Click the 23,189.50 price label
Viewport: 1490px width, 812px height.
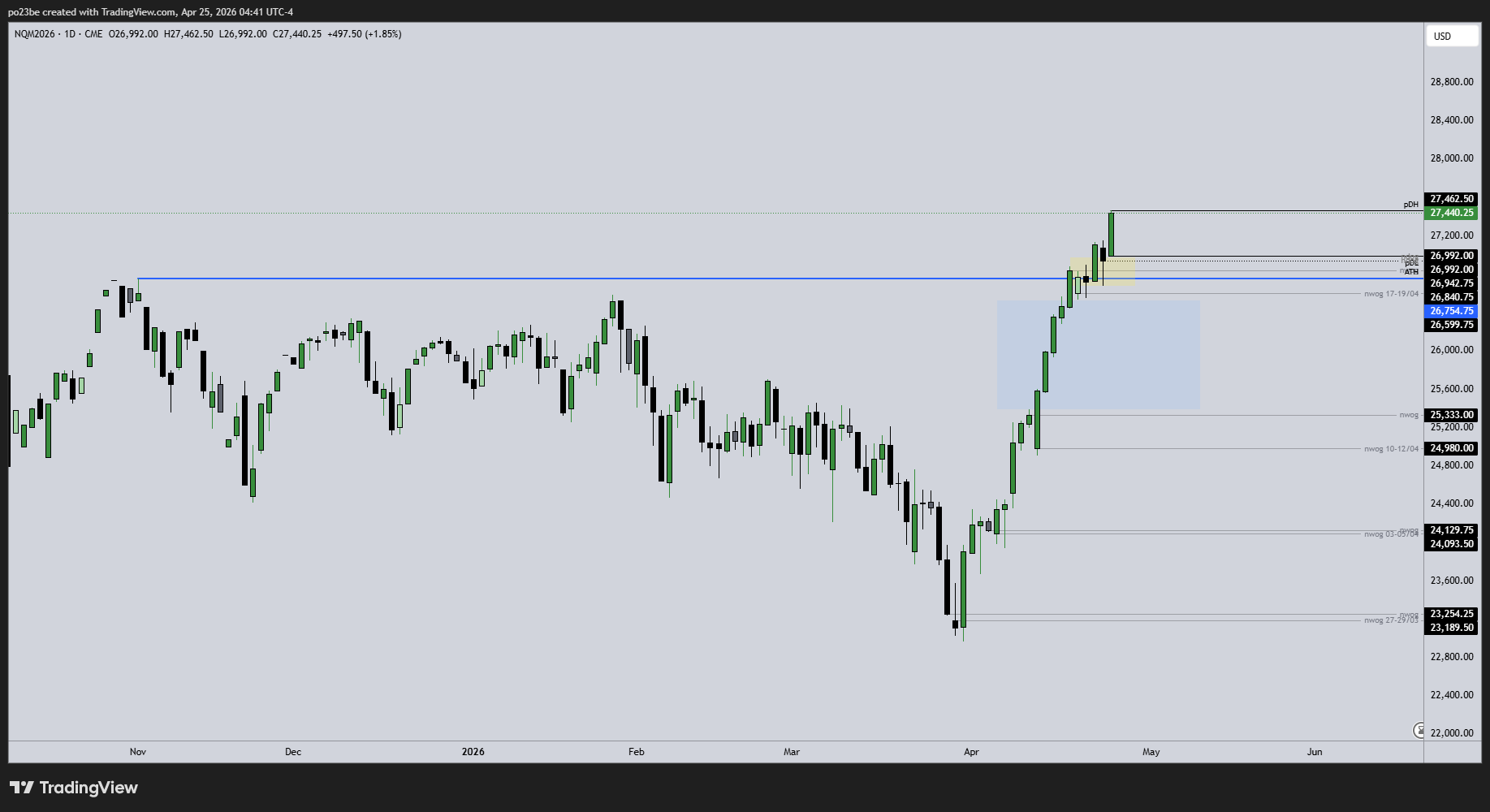pyautogui.click(x=1451, y=628)
